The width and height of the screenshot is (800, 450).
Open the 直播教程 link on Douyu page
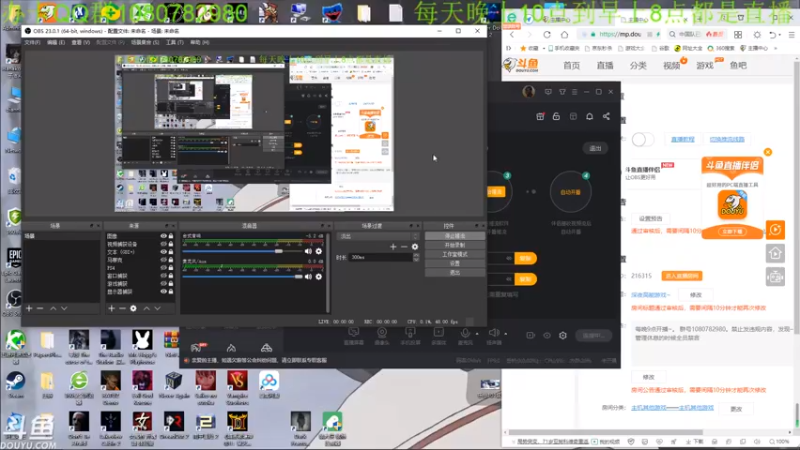tap(683, 139)
